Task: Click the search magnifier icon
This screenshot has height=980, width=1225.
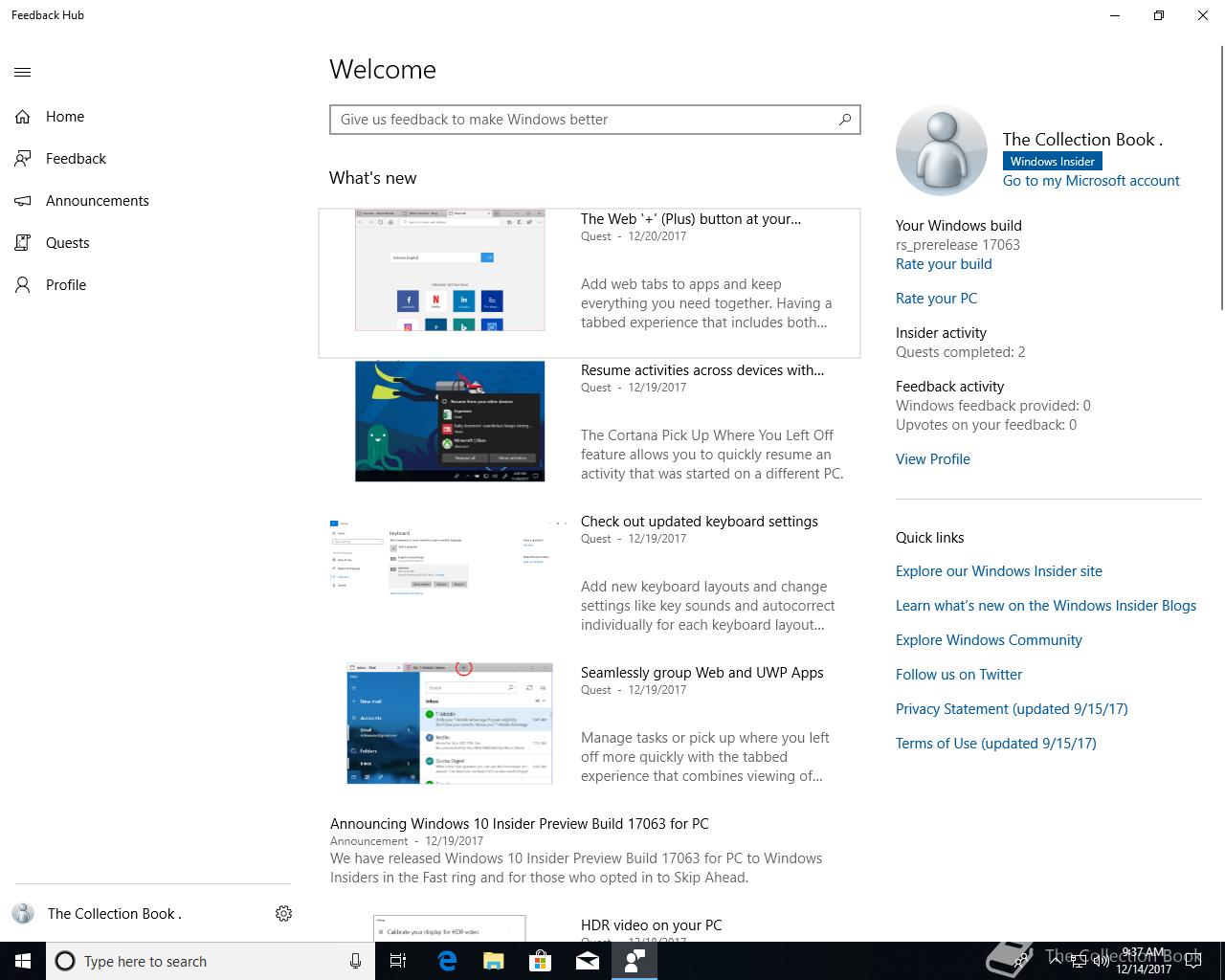Action: (845, 120)
